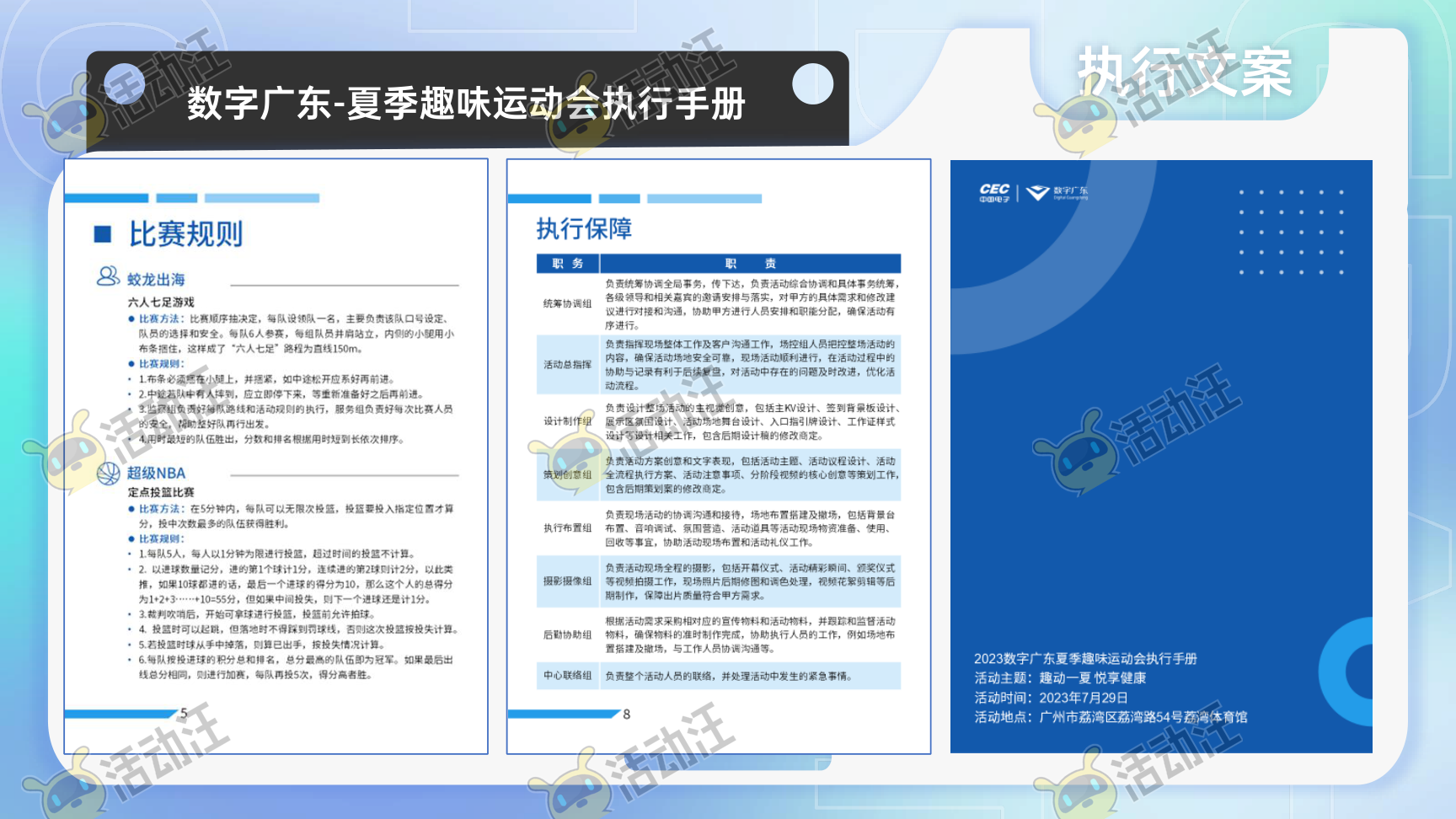Viewport: 1456px width, 819px height.
Task: Click rule 4 用时最短的队伍胜出 line
Action: (270, 439)
